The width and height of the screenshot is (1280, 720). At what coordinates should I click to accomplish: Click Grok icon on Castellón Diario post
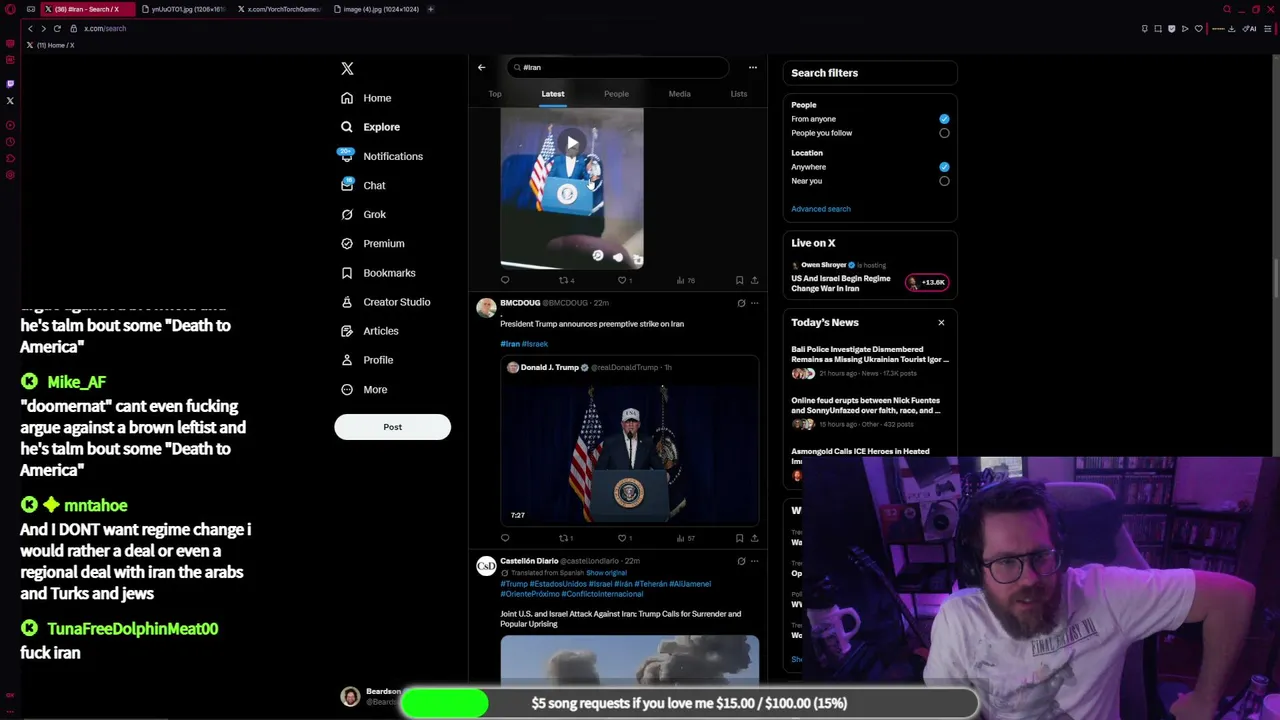click(x=741, y=561)
